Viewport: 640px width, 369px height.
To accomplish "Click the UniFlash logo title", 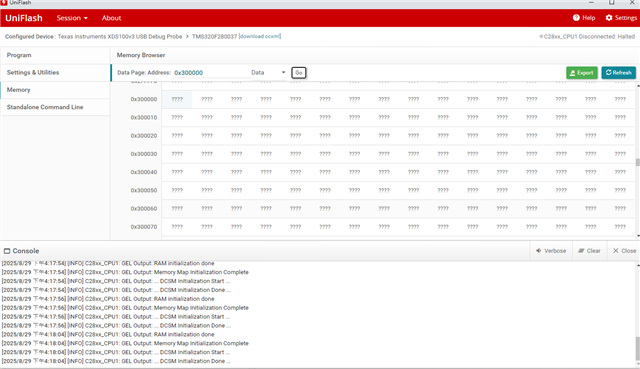I will (x=24, y=18).
